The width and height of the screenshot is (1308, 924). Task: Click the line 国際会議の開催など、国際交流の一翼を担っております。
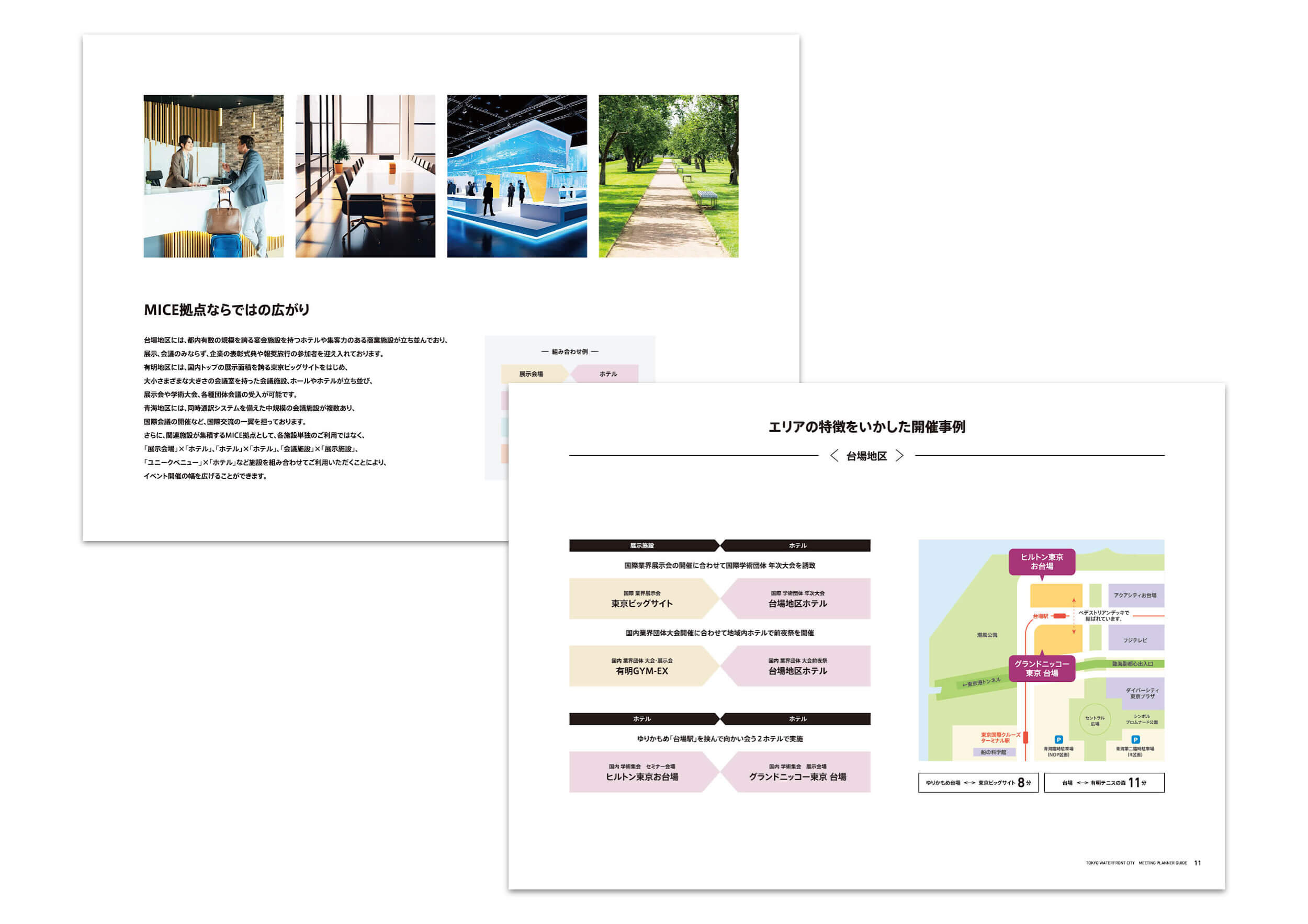226,422
